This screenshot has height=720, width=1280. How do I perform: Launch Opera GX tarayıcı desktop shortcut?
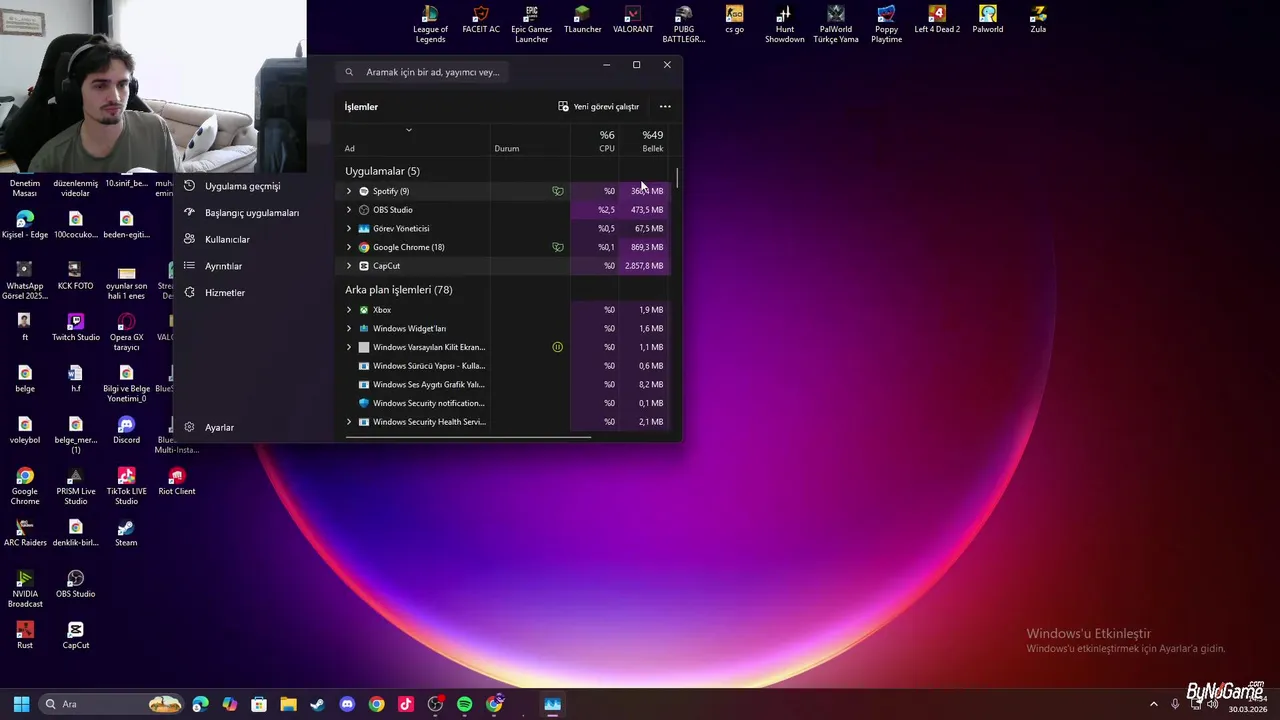point(126,332)
